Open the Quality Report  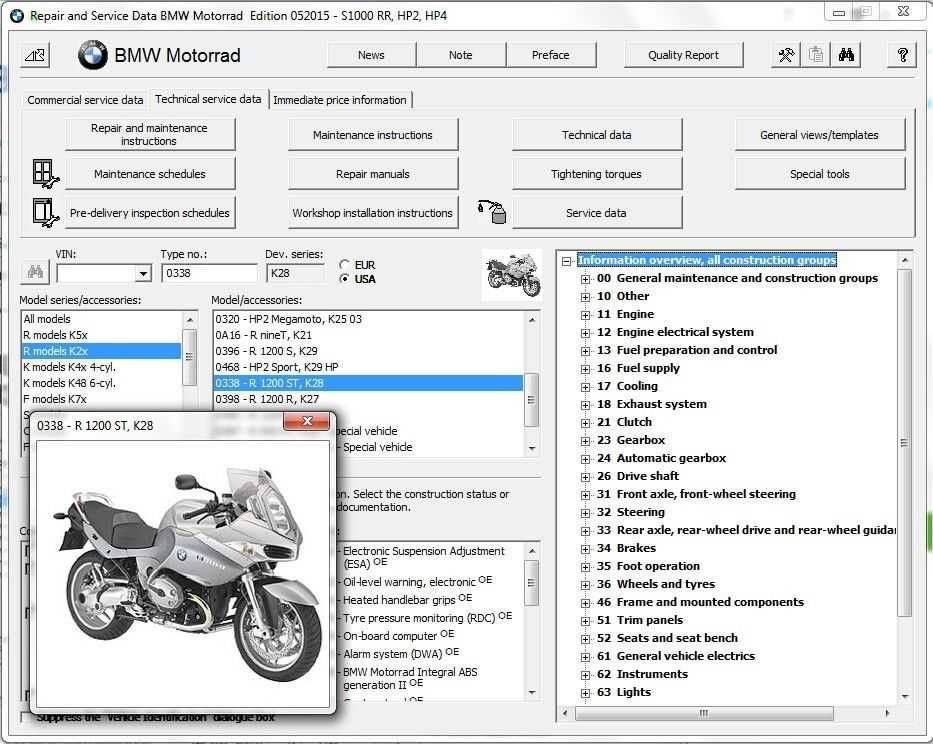click(683, 55)
